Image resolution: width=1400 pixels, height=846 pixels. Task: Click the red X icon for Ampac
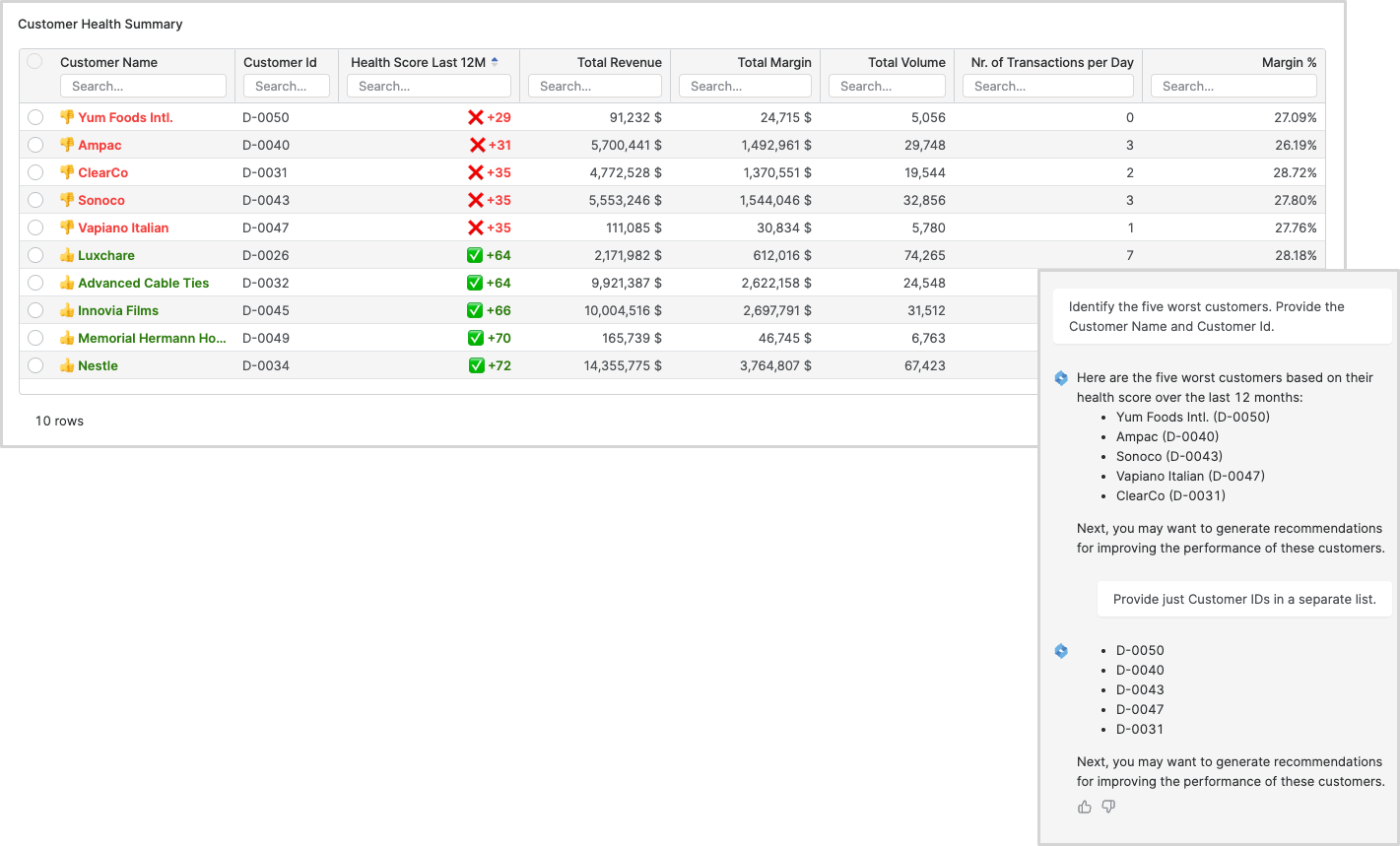pos(478,145)
